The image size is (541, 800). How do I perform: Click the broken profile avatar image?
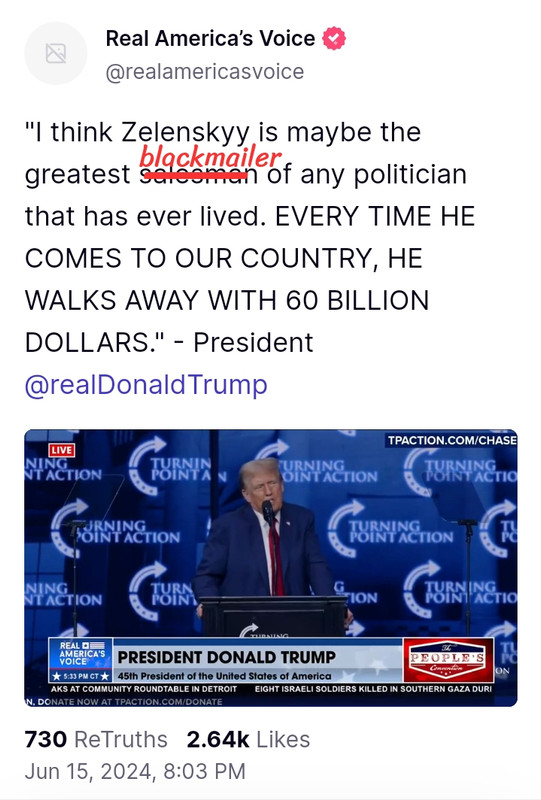tap(56, 53)
